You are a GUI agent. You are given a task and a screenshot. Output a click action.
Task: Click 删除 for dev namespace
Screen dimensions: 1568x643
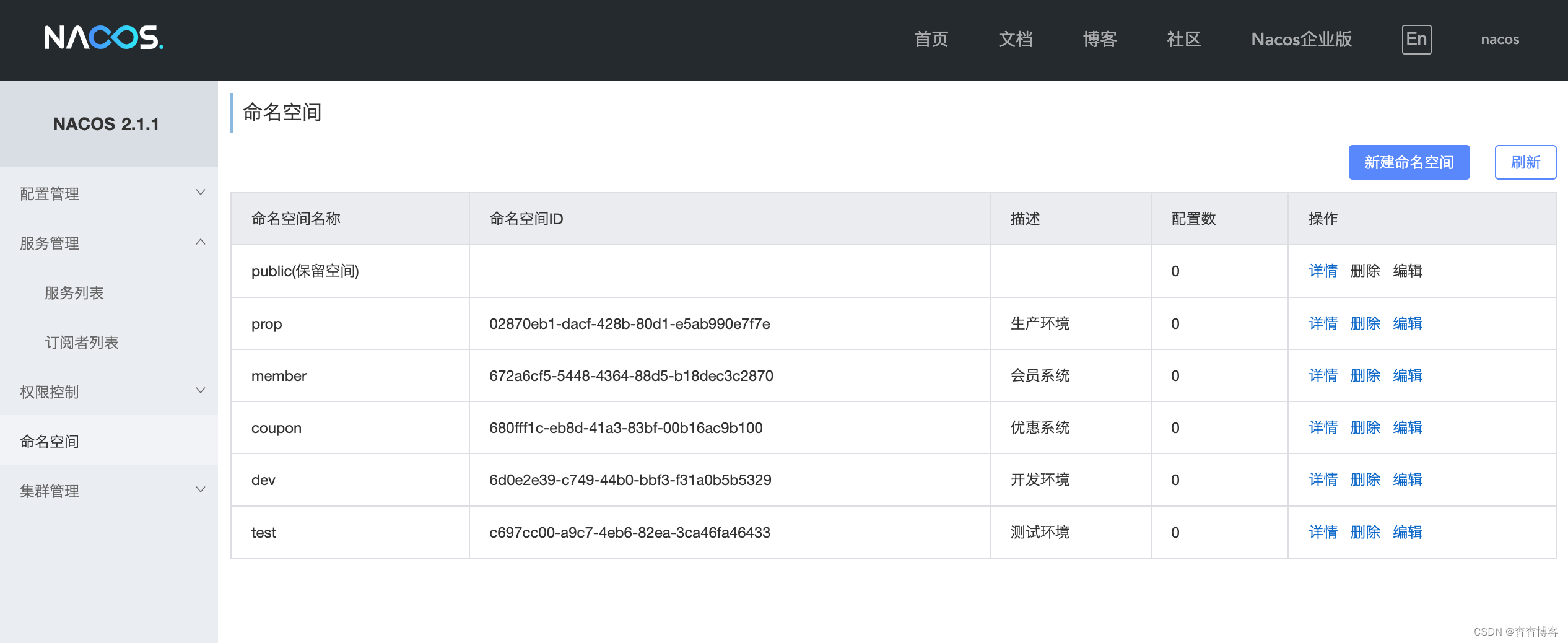click(x=1365, y=479)
